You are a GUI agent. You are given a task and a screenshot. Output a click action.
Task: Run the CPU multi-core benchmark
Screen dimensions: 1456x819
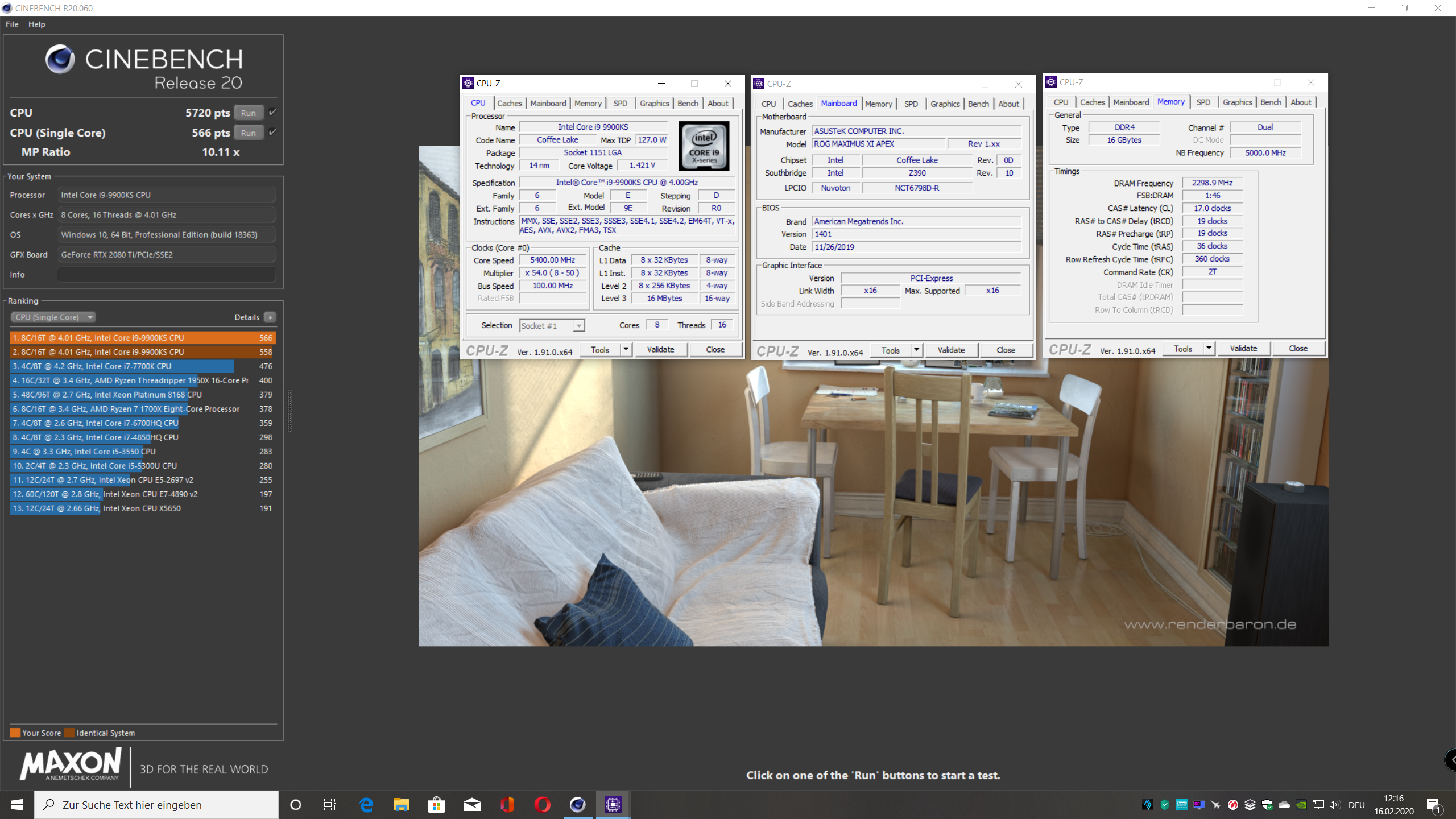(x=249, y=113)
